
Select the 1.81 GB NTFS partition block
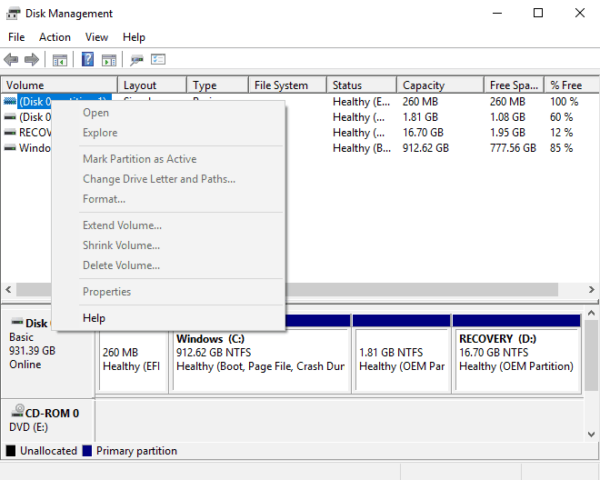tap(401, 354)
